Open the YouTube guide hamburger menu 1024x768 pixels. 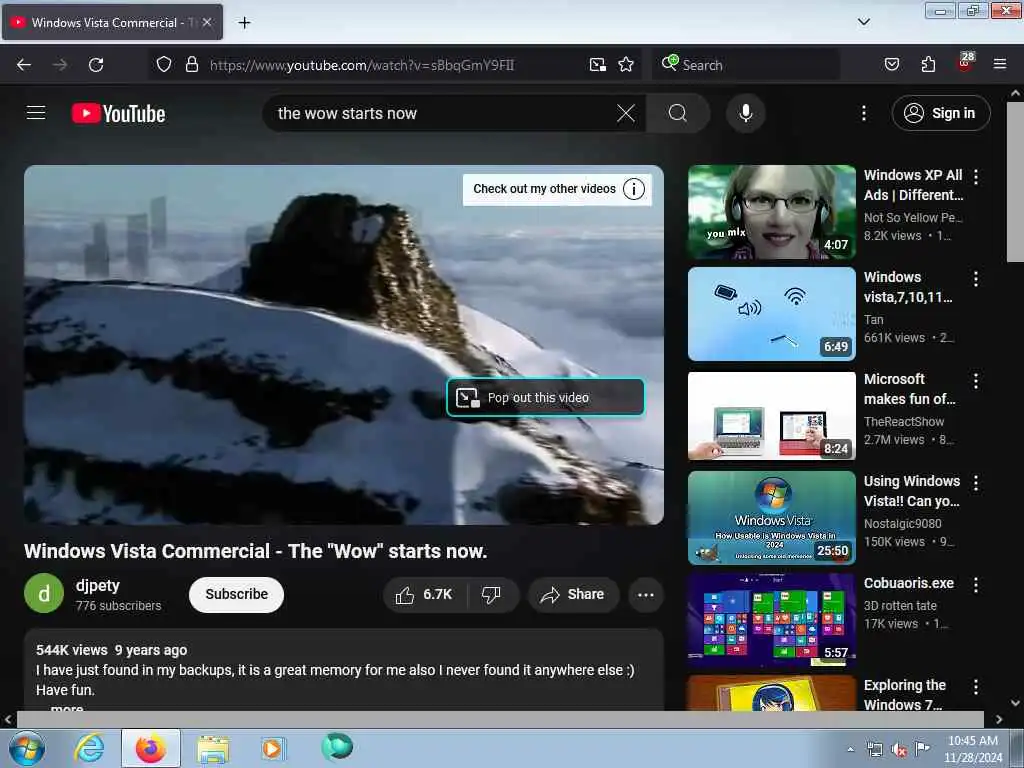pyautogui.click(x=36, y=113)
